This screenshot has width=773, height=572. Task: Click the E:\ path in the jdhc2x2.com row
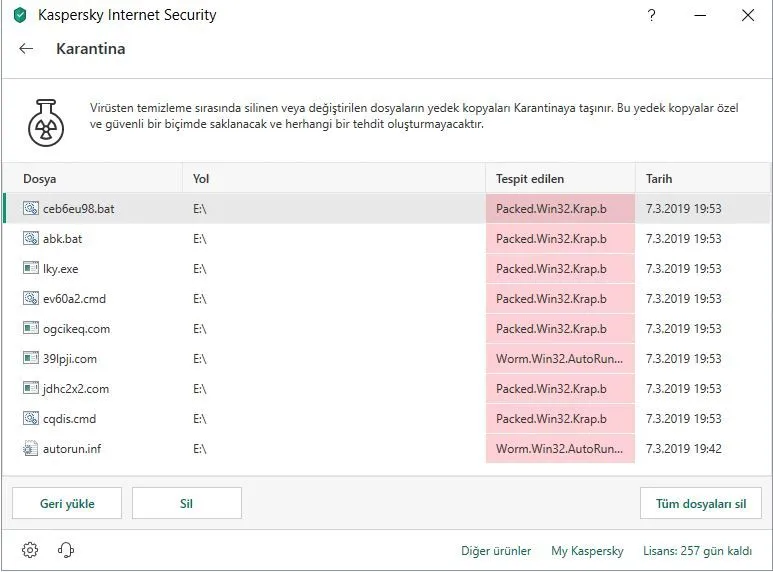[200, 389]
